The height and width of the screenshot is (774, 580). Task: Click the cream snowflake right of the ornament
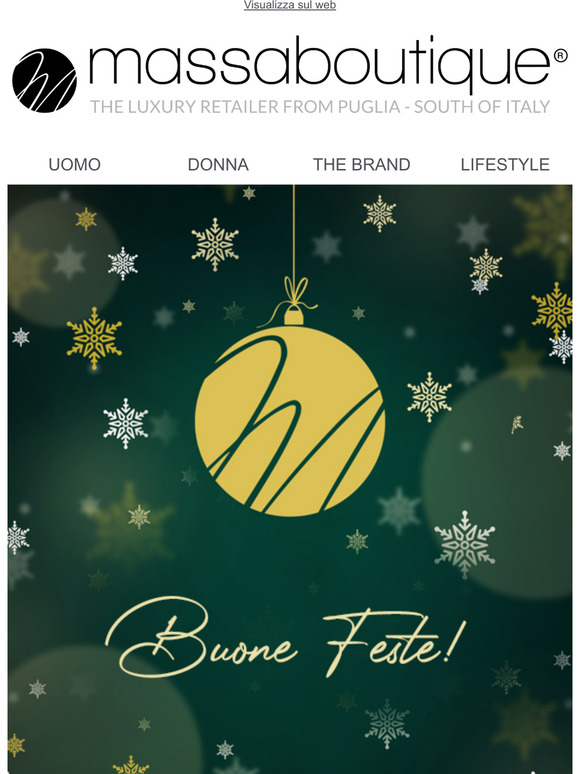pos(429,397)
